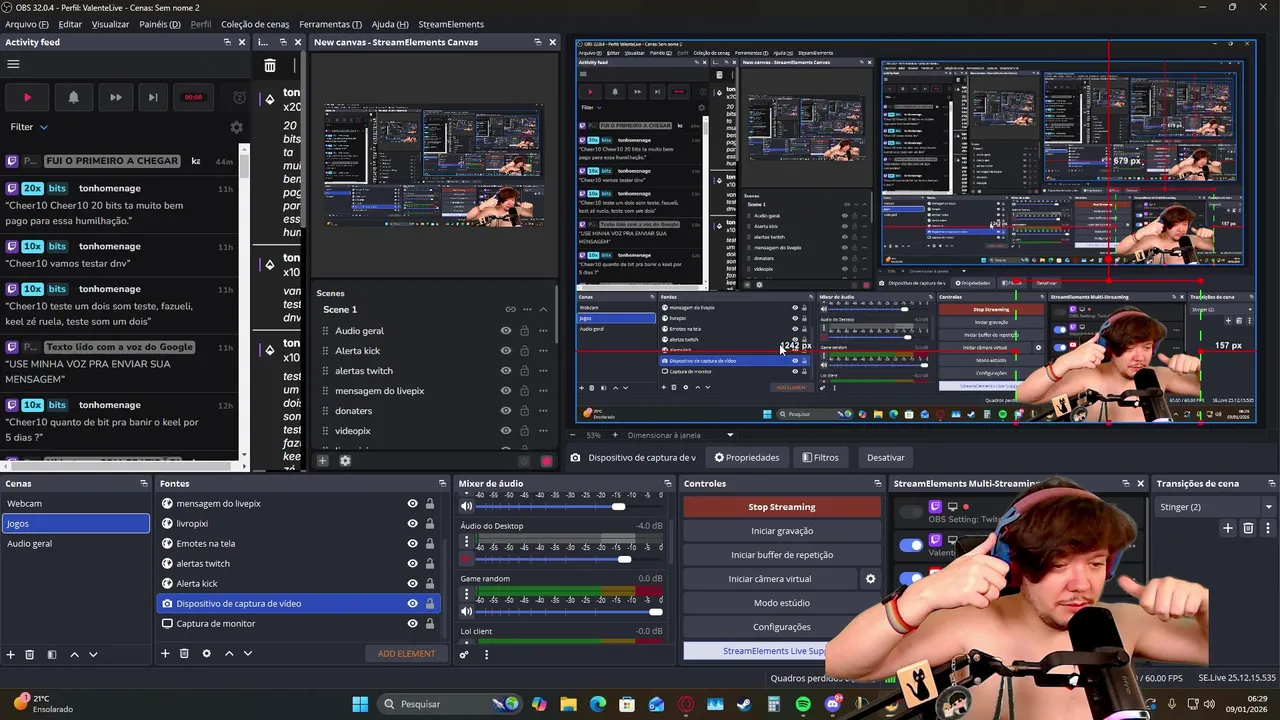
Task: Toggle lock on Alerta kick canvas item
Action: (526, 351)
